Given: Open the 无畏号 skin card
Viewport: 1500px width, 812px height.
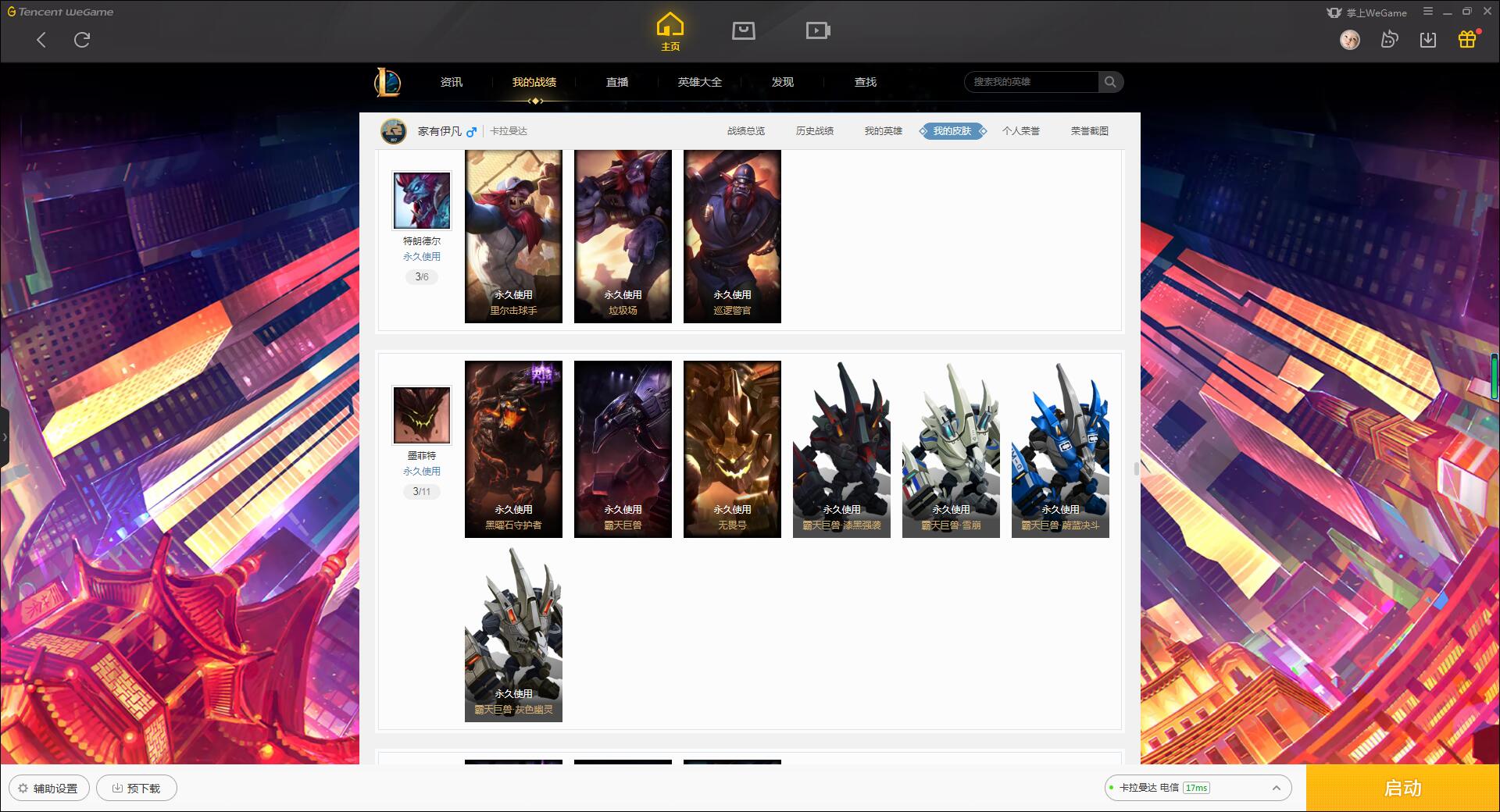Looking at the screenshot, I should 732,449.
